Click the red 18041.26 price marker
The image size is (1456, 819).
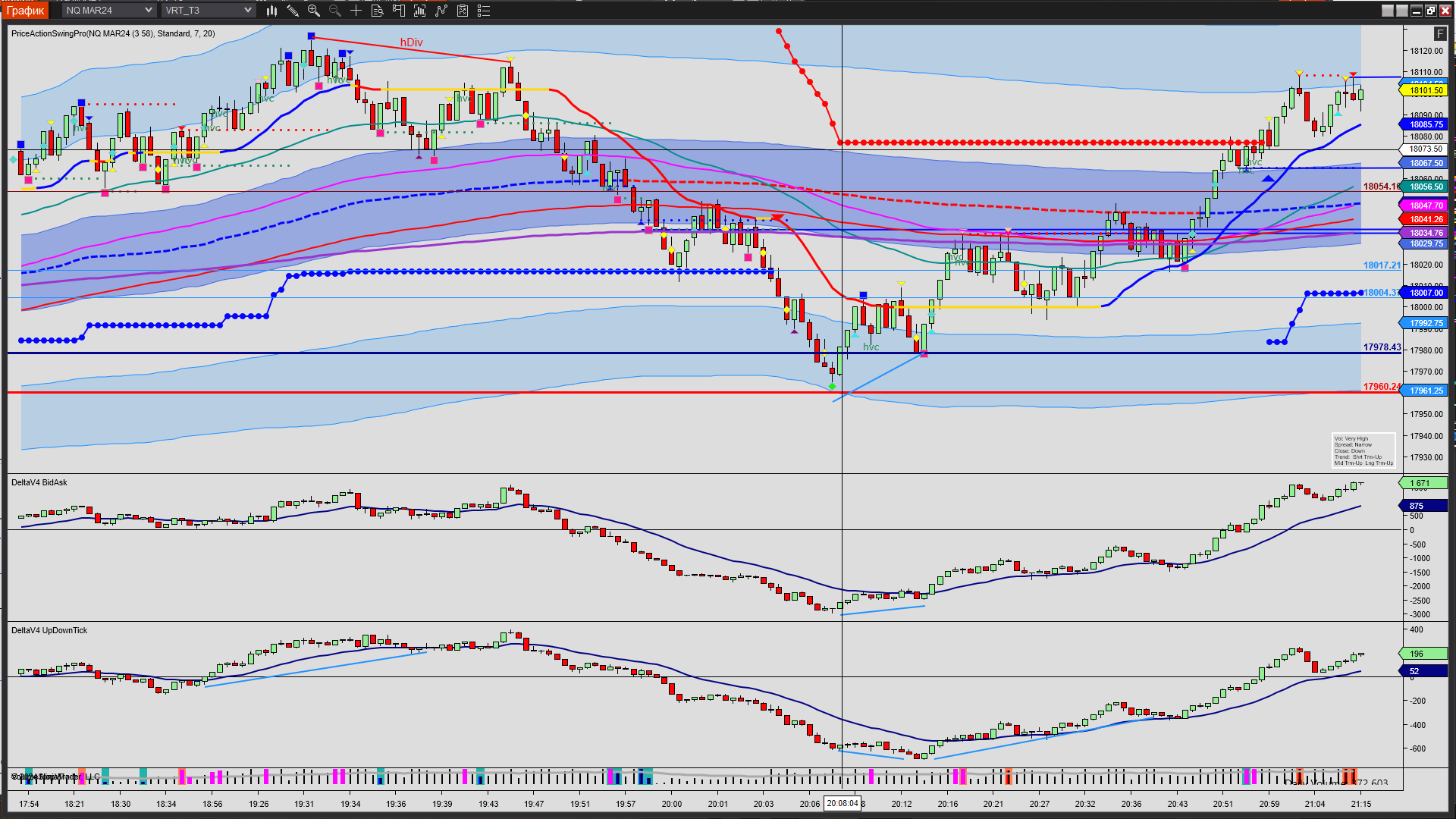click(1423, 219)
